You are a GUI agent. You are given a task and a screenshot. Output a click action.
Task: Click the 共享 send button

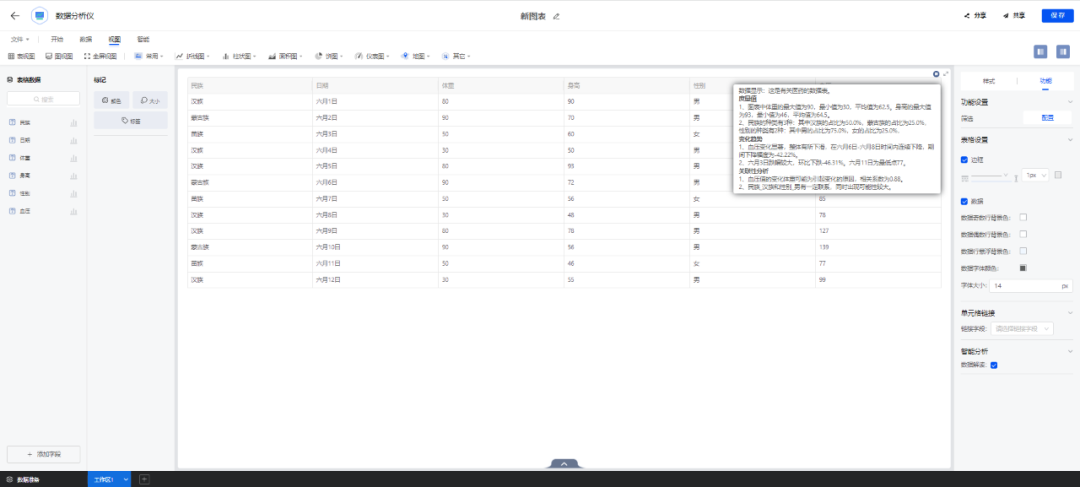pos(1014,16)
